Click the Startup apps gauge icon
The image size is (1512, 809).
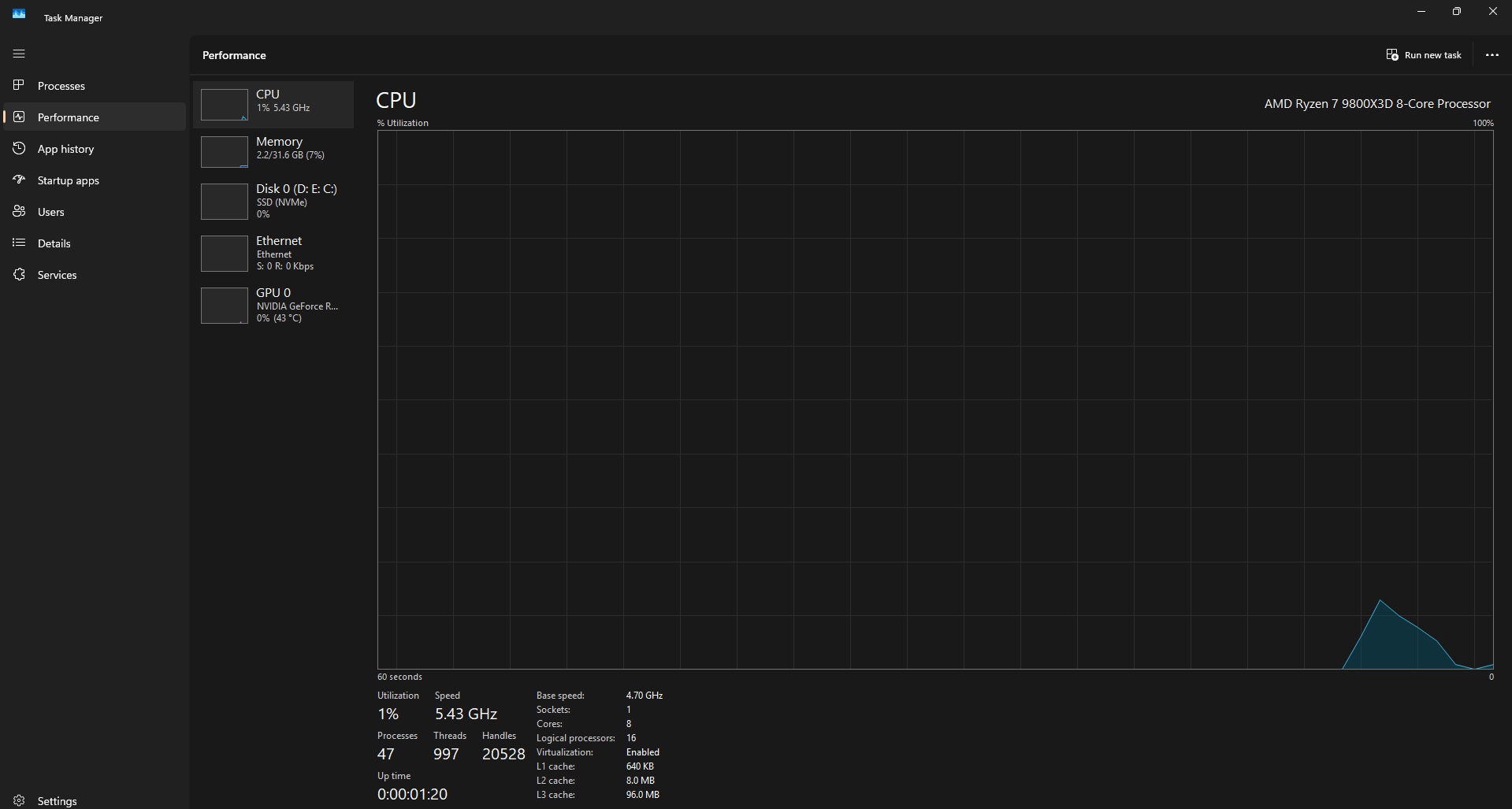[x=19, y=180]
